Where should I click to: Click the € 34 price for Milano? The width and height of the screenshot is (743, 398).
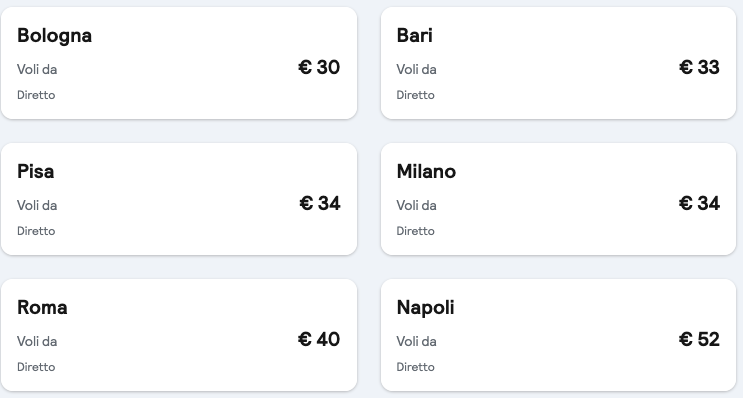coord(699,203)
